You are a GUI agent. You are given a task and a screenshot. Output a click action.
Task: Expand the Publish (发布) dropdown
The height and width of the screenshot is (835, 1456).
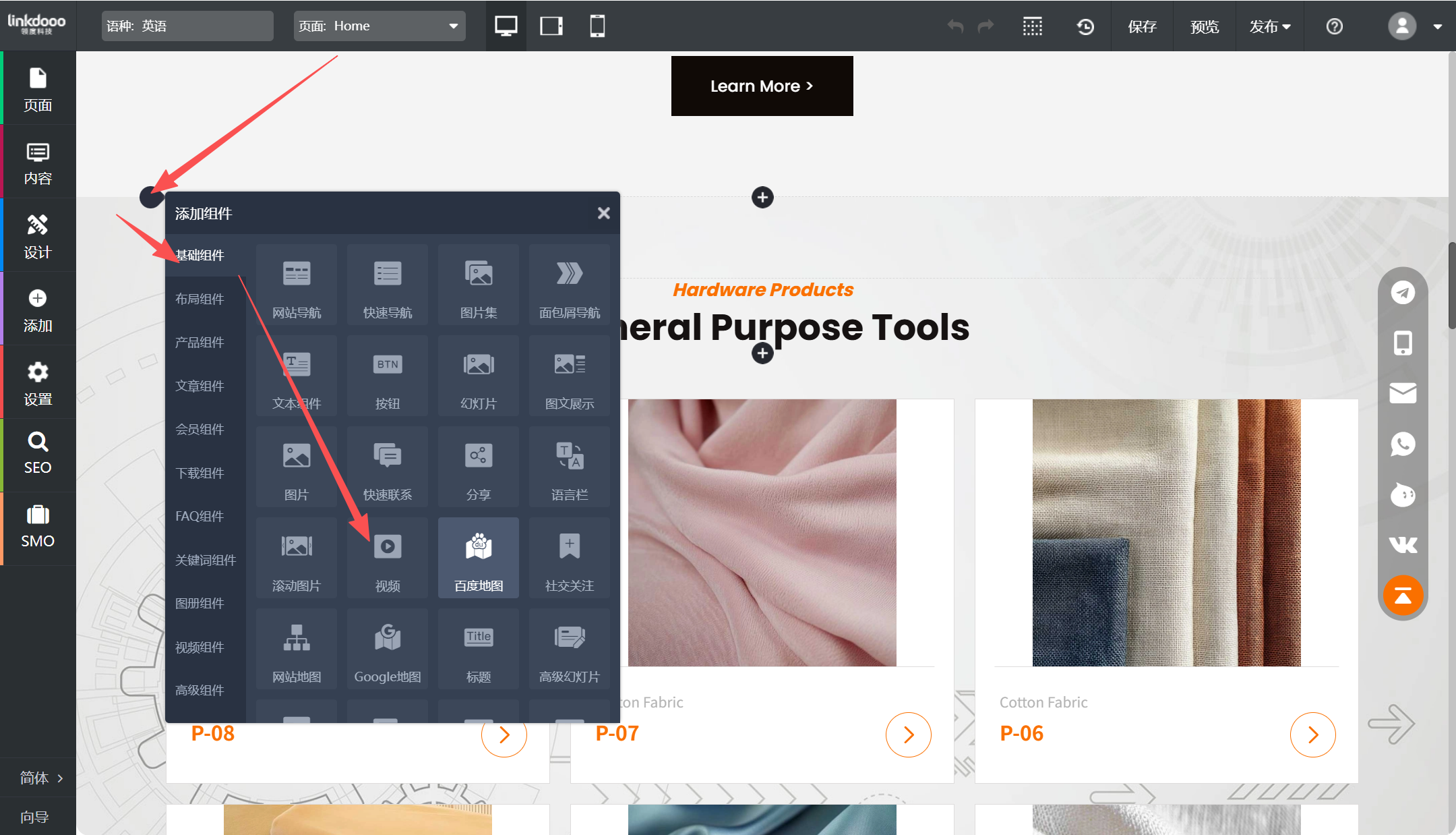pos(1270,26)
